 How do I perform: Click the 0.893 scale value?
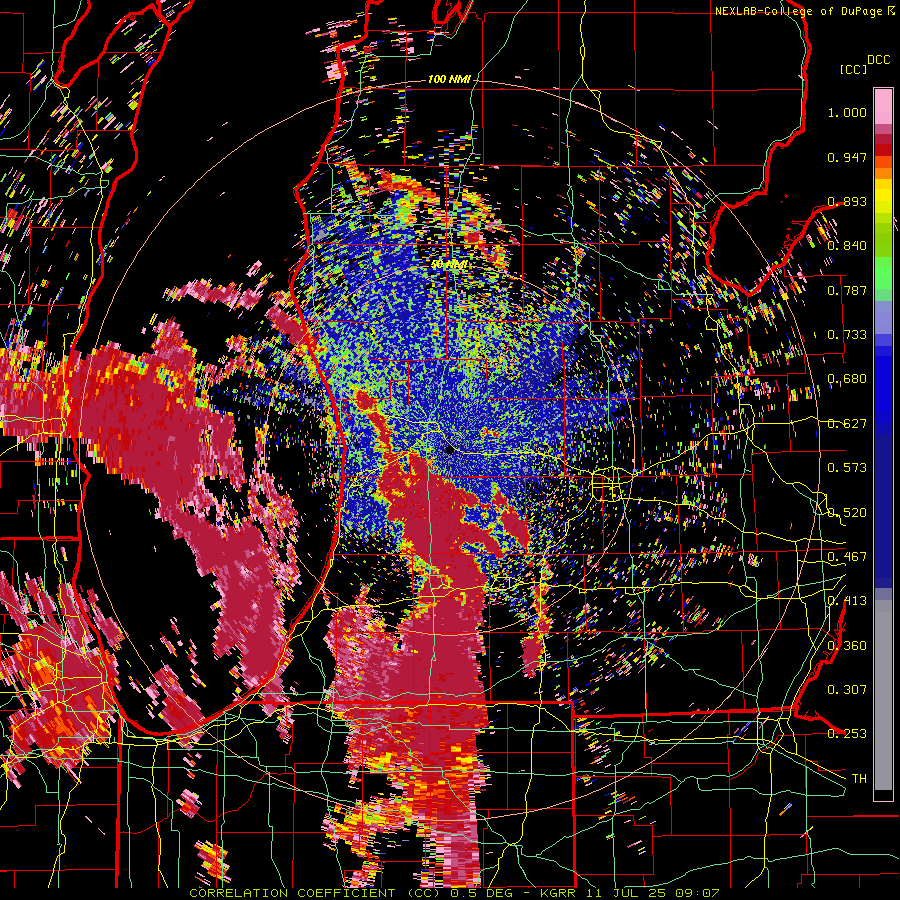click(847, 201)
